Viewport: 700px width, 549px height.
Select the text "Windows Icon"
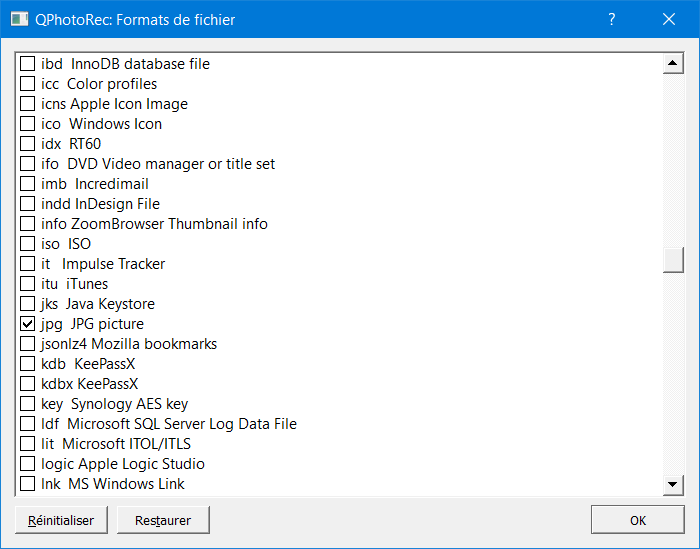[116, 124]
